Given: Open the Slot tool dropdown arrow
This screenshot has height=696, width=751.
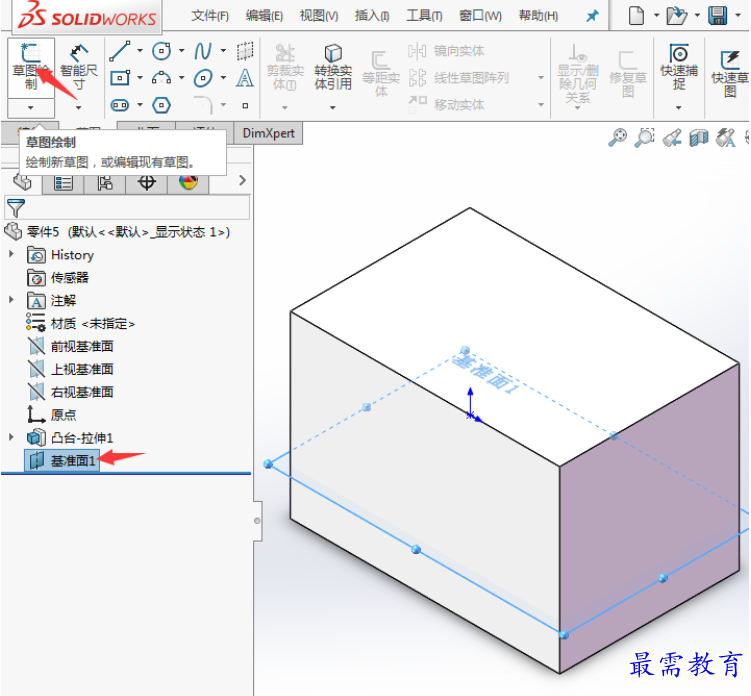Looking at the screenshot, I should click(140, 105).
